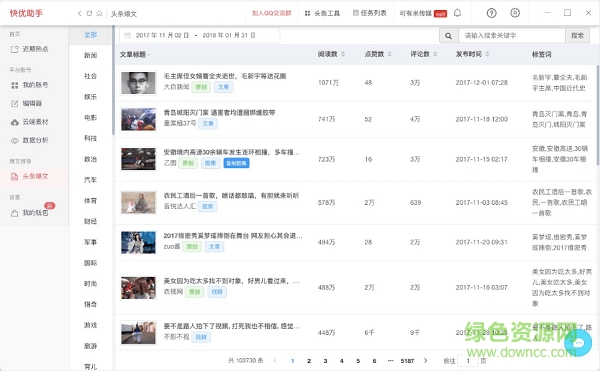The image size is (600, 371).
Task: Select the 体育 category
Action: pos(91,201)
